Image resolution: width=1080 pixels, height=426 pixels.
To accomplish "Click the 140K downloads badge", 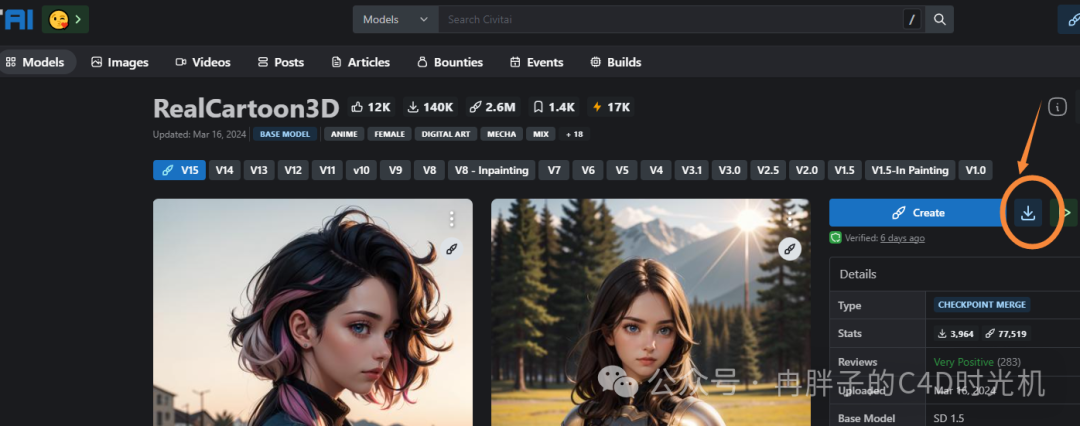I will (430, 107).
